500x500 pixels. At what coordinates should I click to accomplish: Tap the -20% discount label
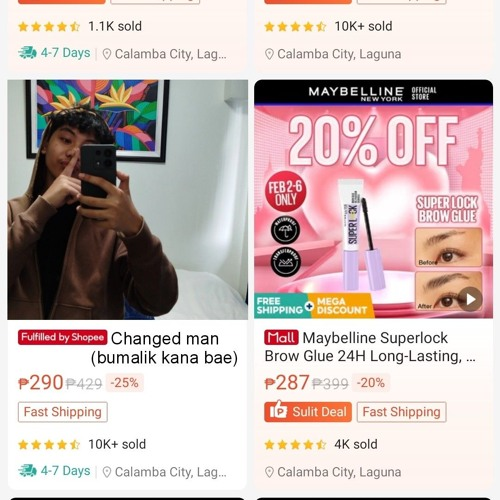[x=371, y=383]
